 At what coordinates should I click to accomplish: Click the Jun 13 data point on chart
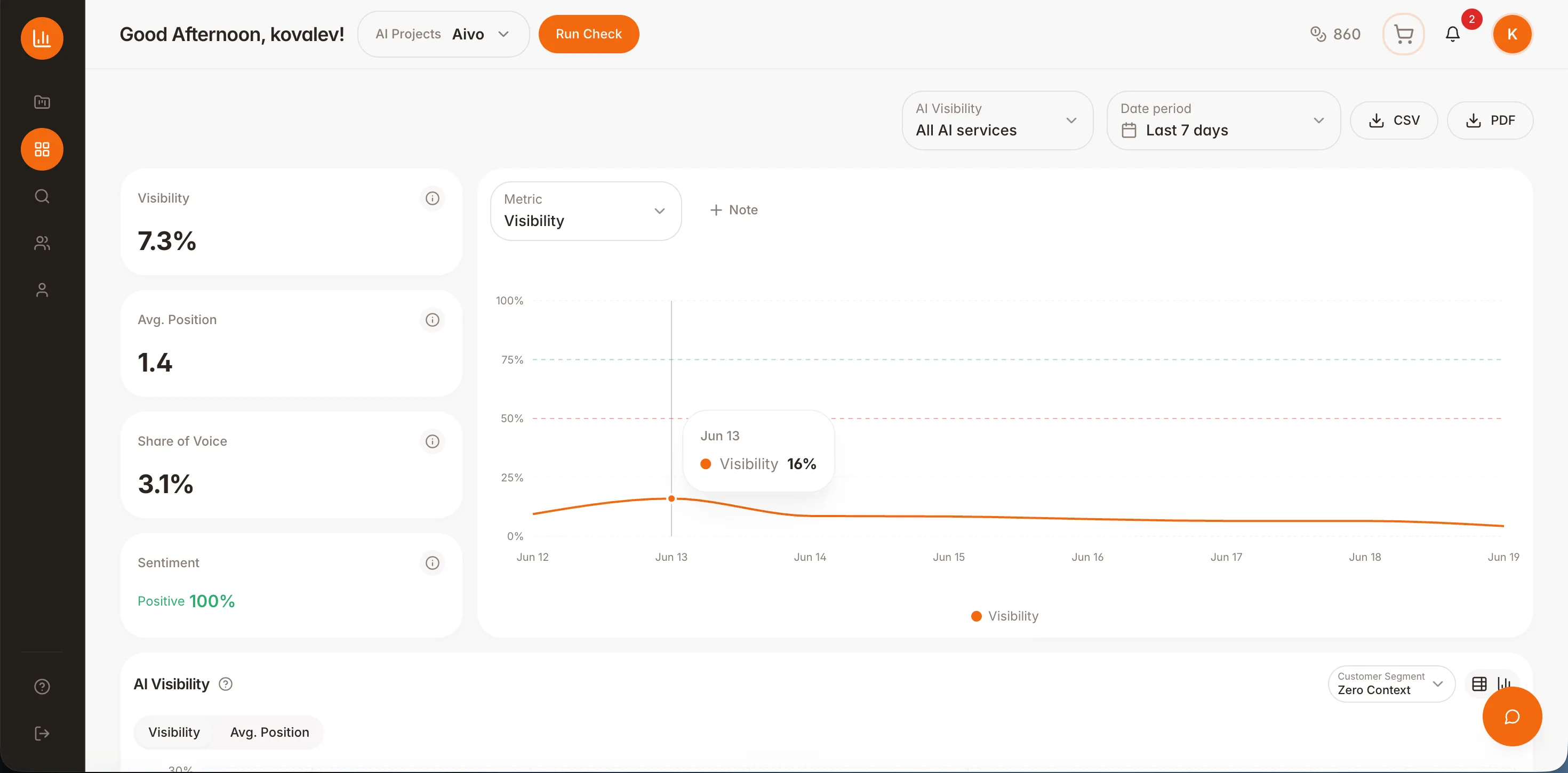[671, 498]
